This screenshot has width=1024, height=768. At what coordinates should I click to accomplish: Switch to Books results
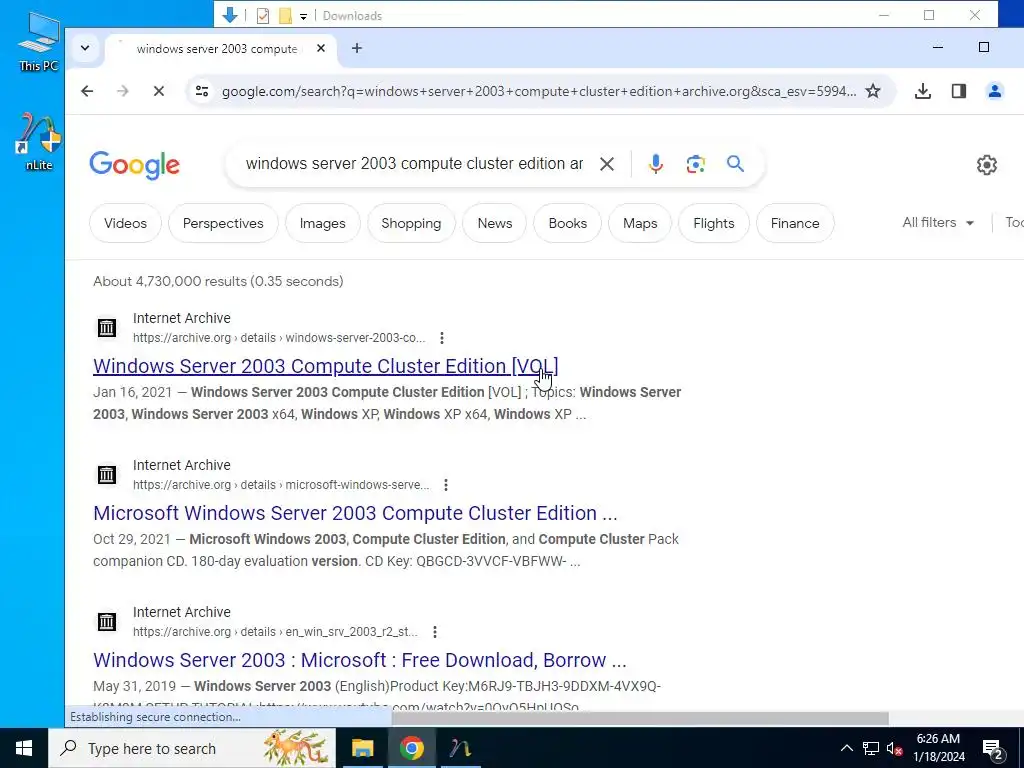click(x=568, y=223)
